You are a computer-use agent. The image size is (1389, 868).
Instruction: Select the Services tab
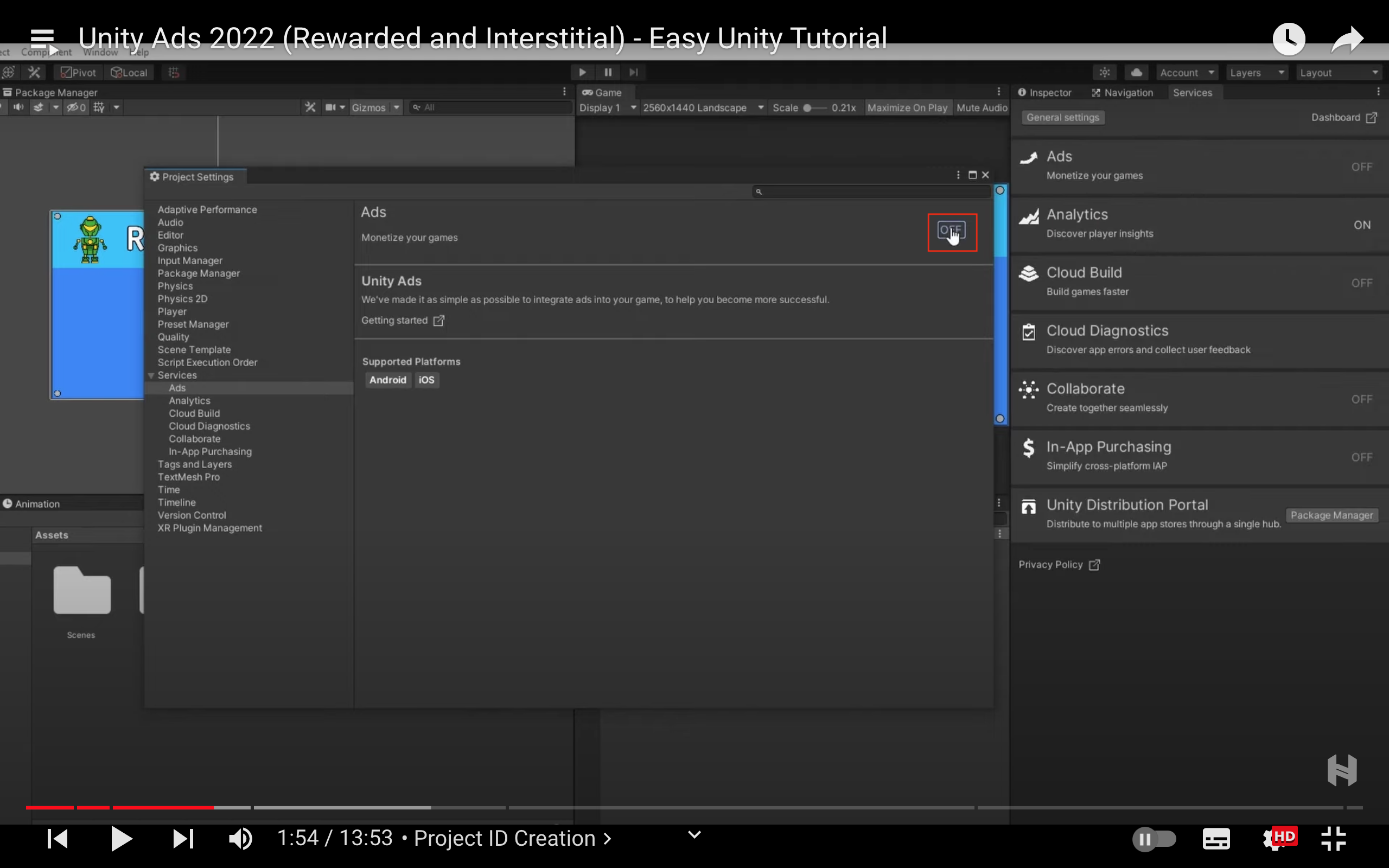[x=1192, y=92]
